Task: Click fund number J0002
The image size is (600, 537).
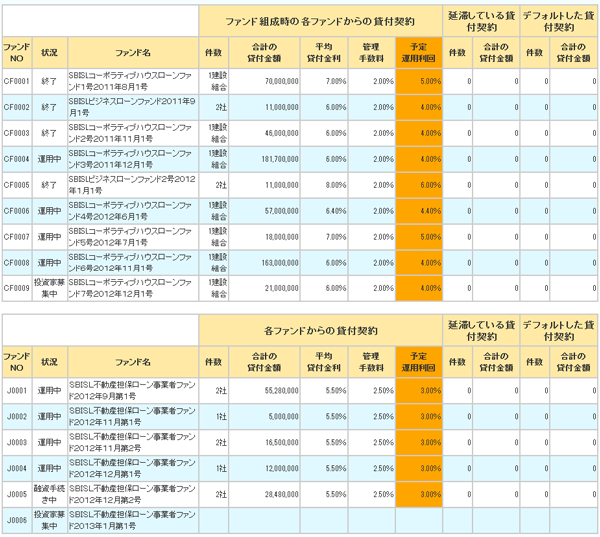Action: [17, 416]
